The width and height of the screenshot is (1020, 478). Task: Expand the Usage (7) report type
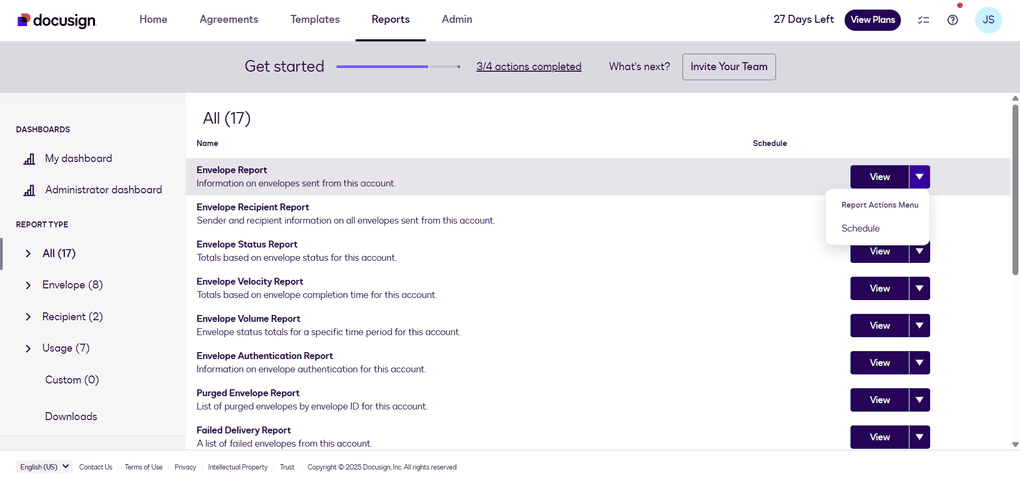28,349
